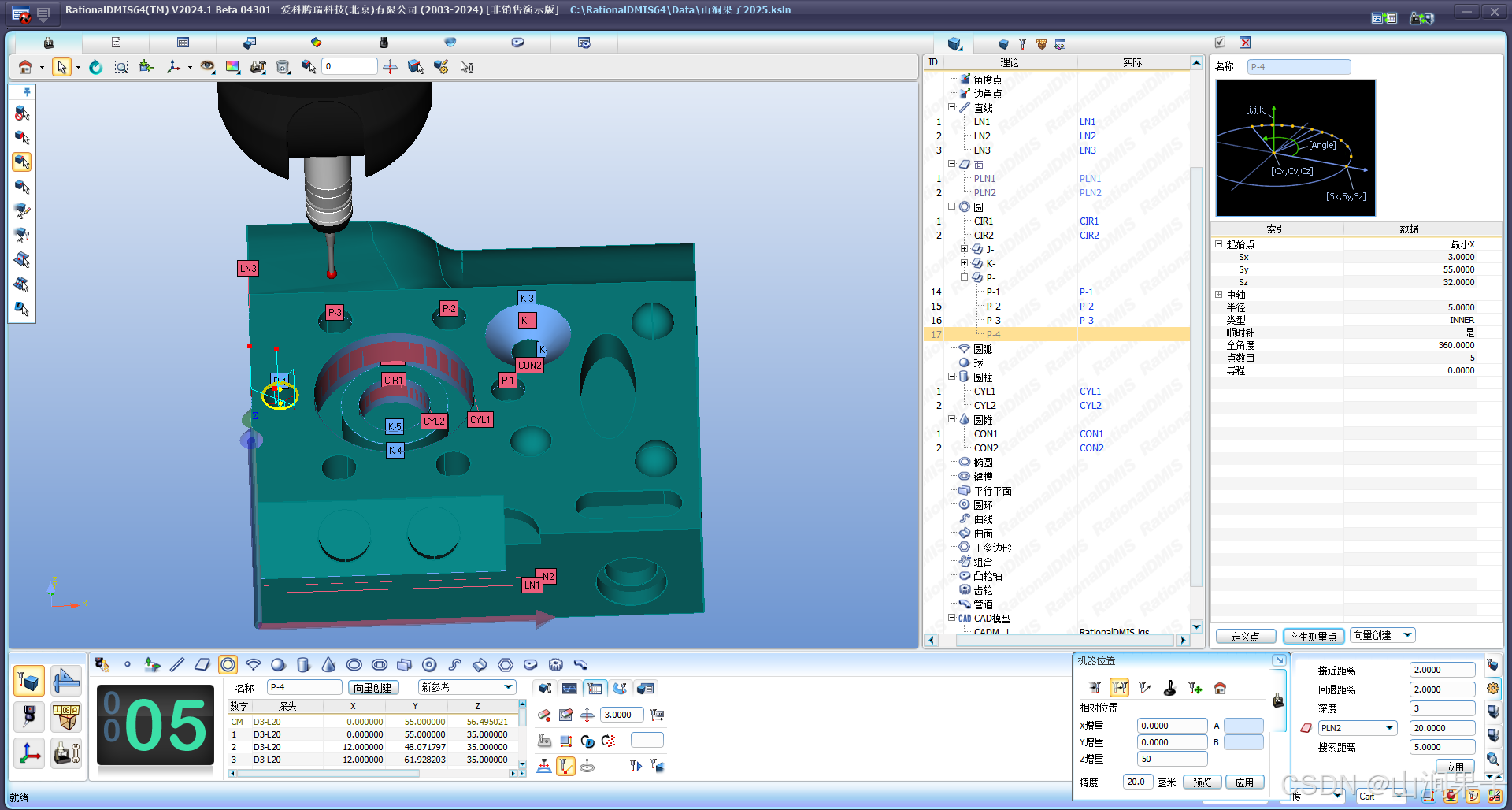
Task: Click the construction ruler triangle button
Action: pos(66,681)
